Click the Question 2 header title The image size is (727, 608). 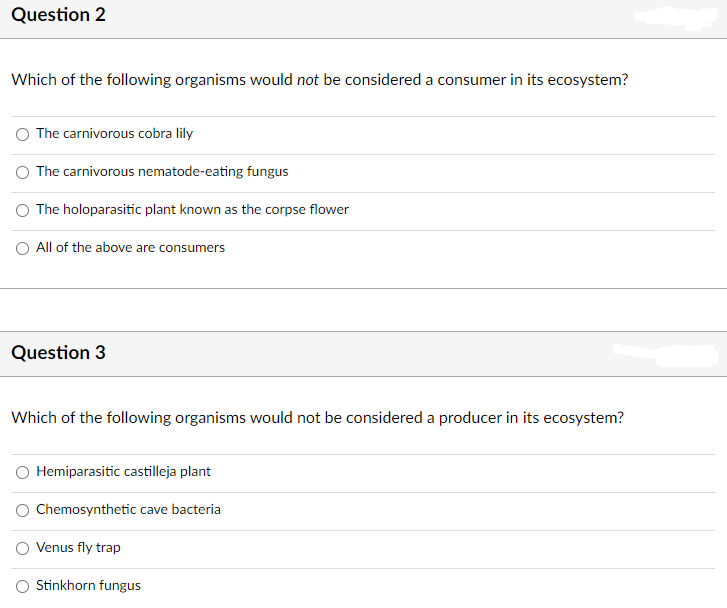tap(58, 15)
